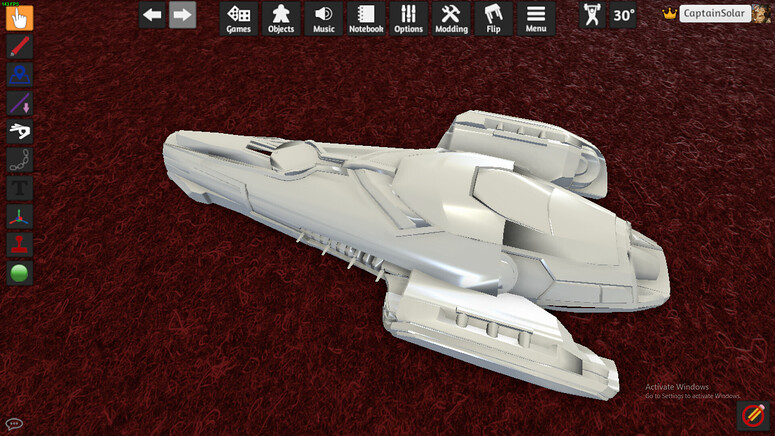Open the Music player panel

323,19
